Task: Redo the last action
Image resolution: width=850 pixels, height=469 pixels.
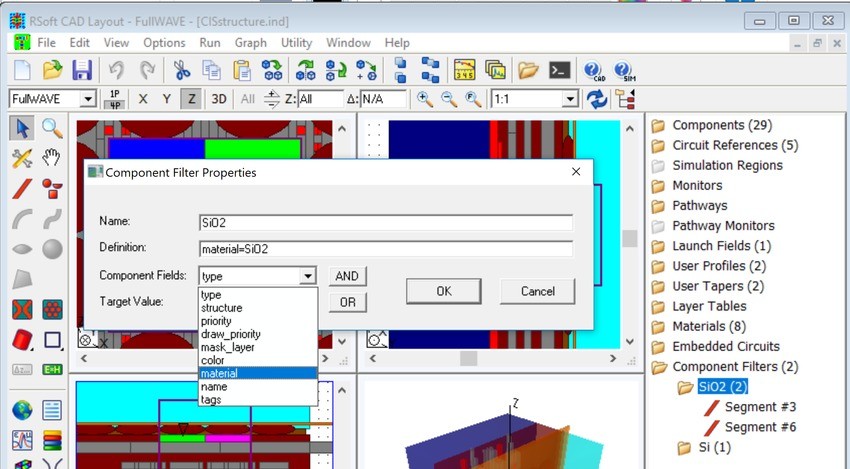Action: point(147,70)
